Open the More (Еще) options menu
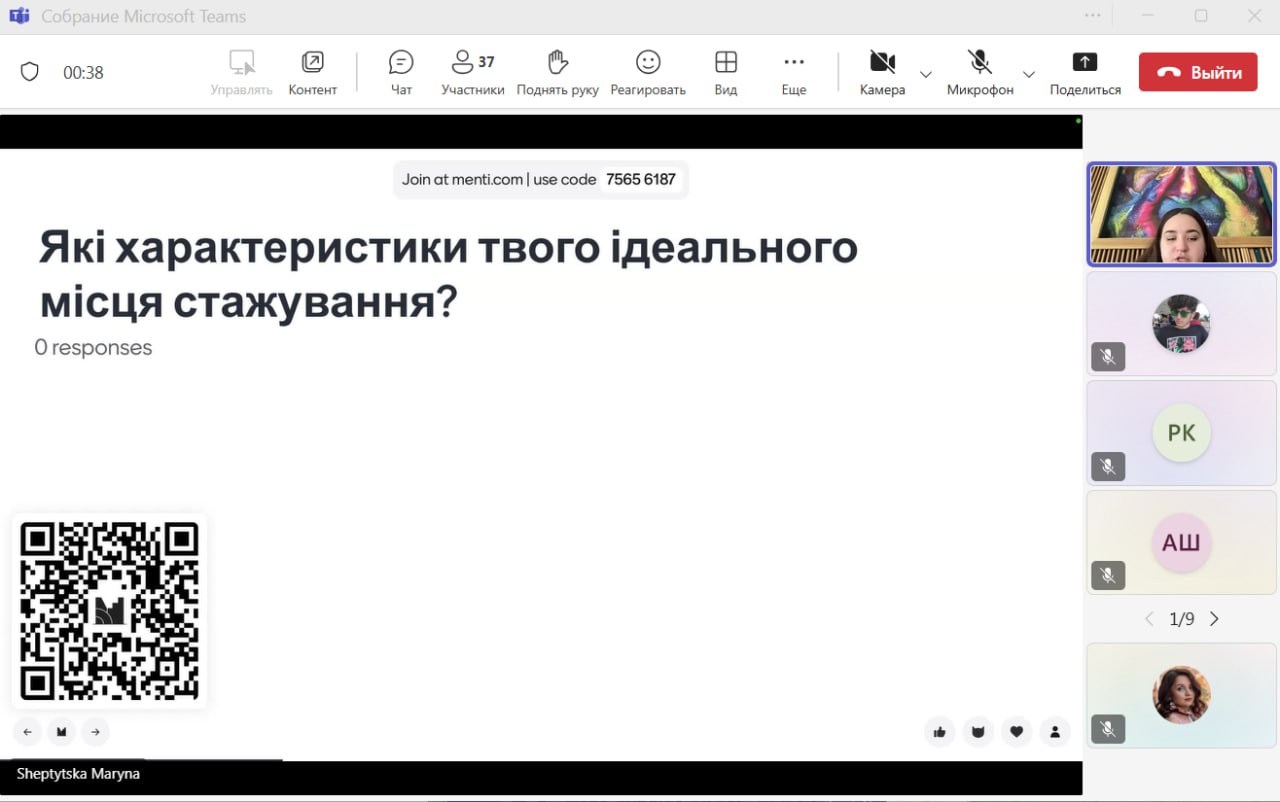Viewport: 1280px width, 802px height. 793,72
